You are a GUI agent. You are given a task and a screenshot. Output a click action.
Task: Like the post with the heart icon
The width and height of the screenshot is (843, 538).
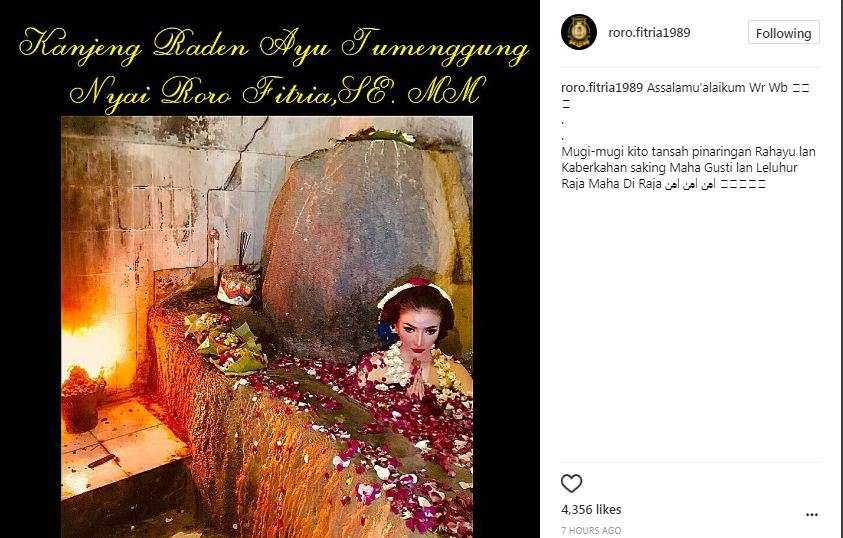point(571,483)
